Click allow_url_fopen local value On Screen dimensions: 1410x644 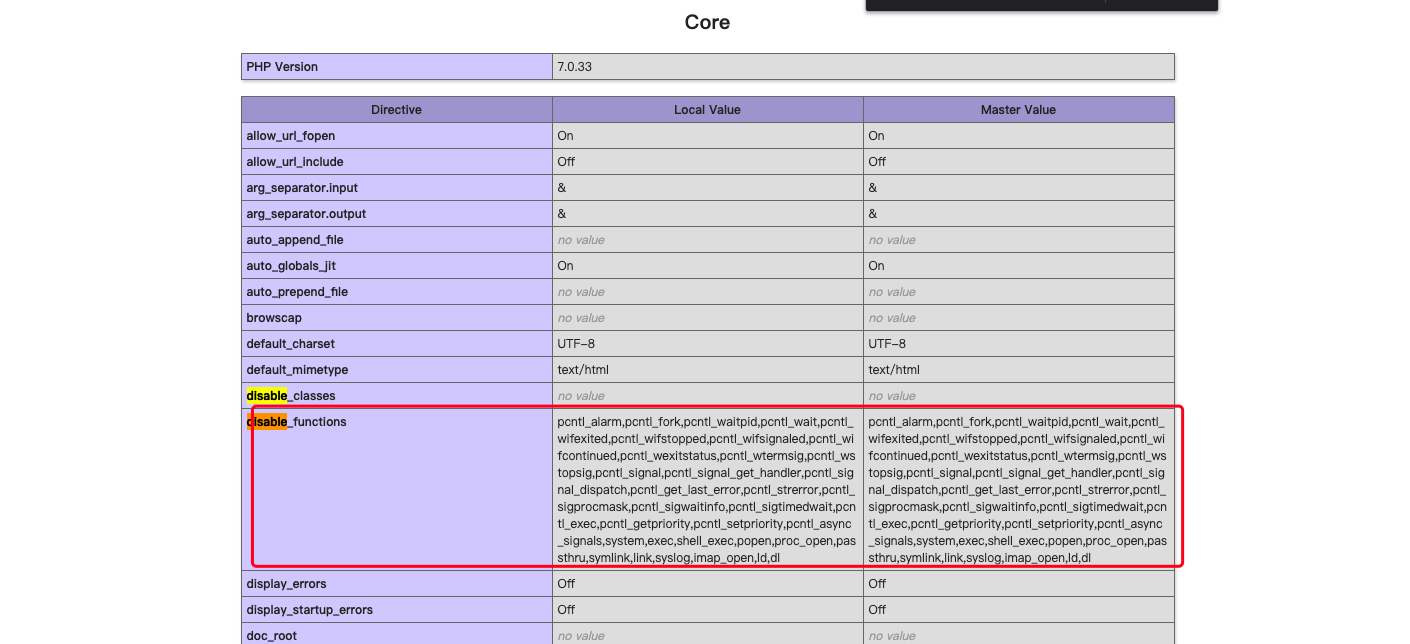click(566, 136)
